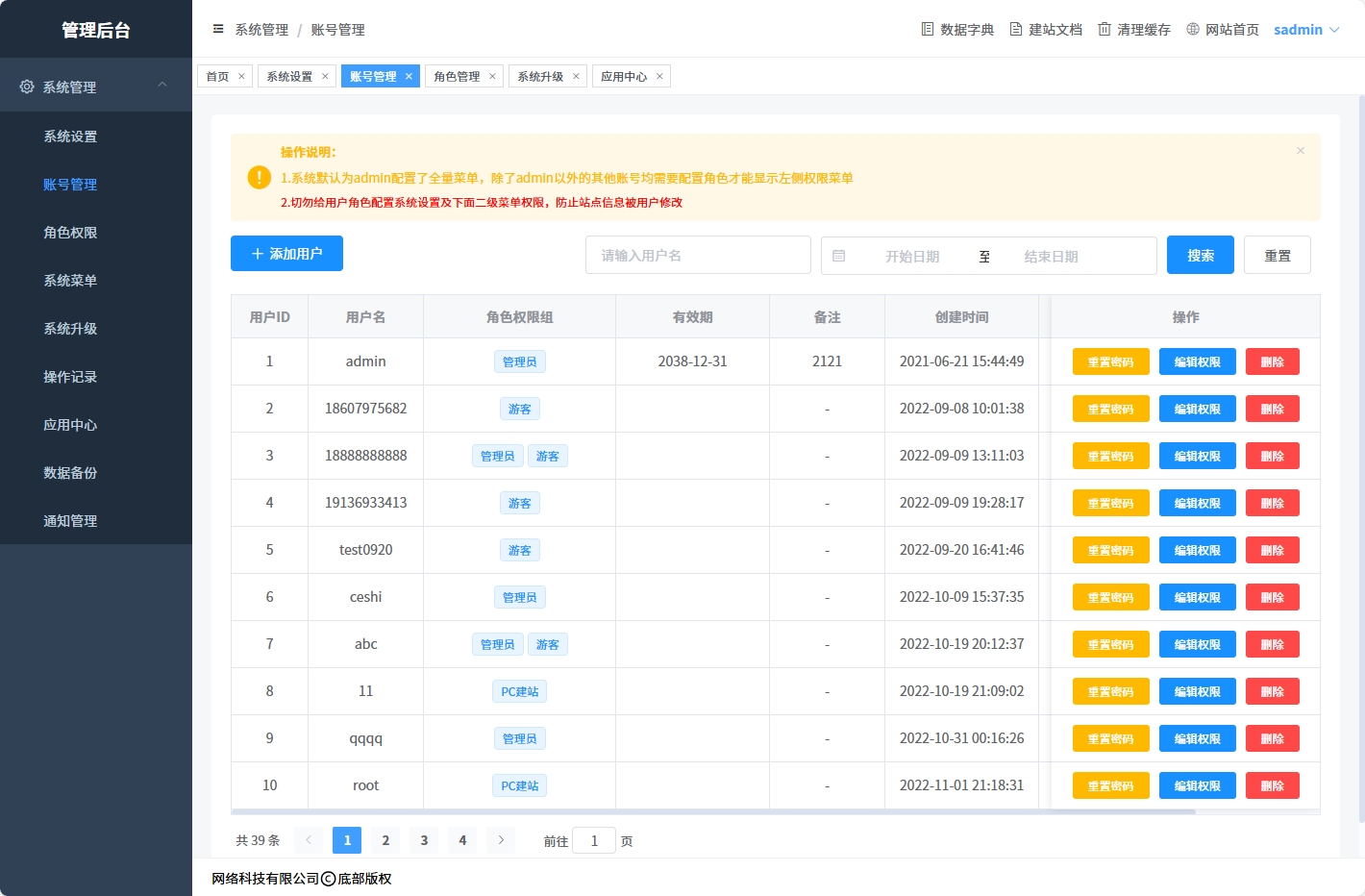Toggle the sidebar collapse hamburger icon

pyautogui.click(x=218, y=29)
